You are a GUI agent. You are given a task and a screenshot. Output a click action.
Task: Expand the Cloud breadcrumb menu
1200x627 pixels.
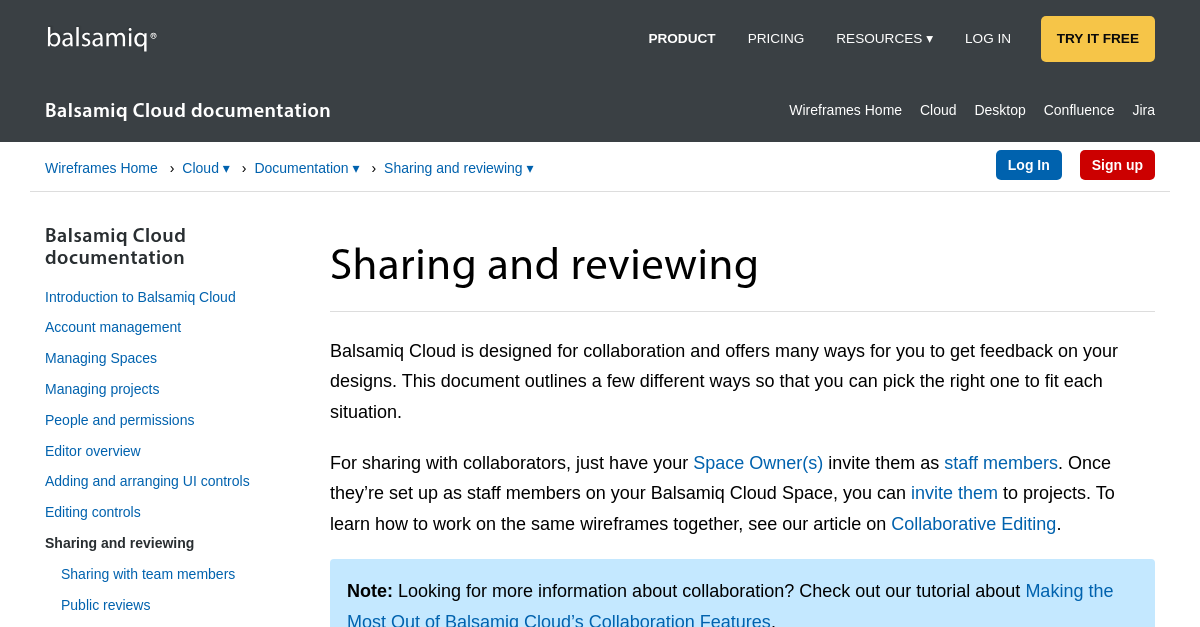point(205,168)
